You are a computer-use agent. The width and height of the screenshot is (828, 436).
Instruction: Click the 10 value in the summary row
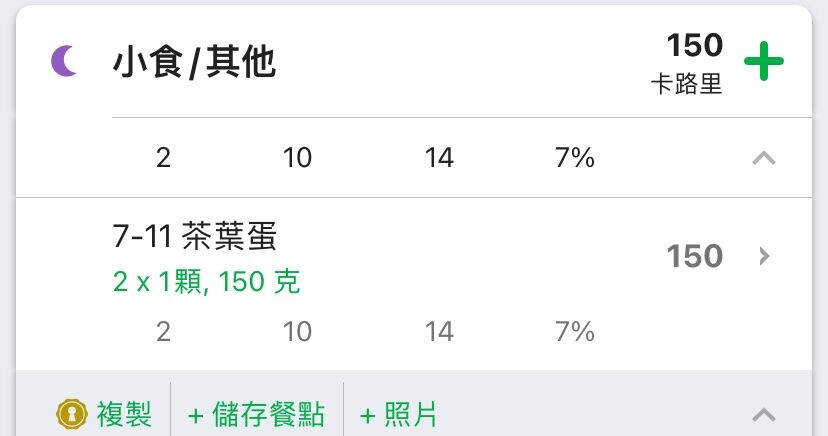(297, 158)
